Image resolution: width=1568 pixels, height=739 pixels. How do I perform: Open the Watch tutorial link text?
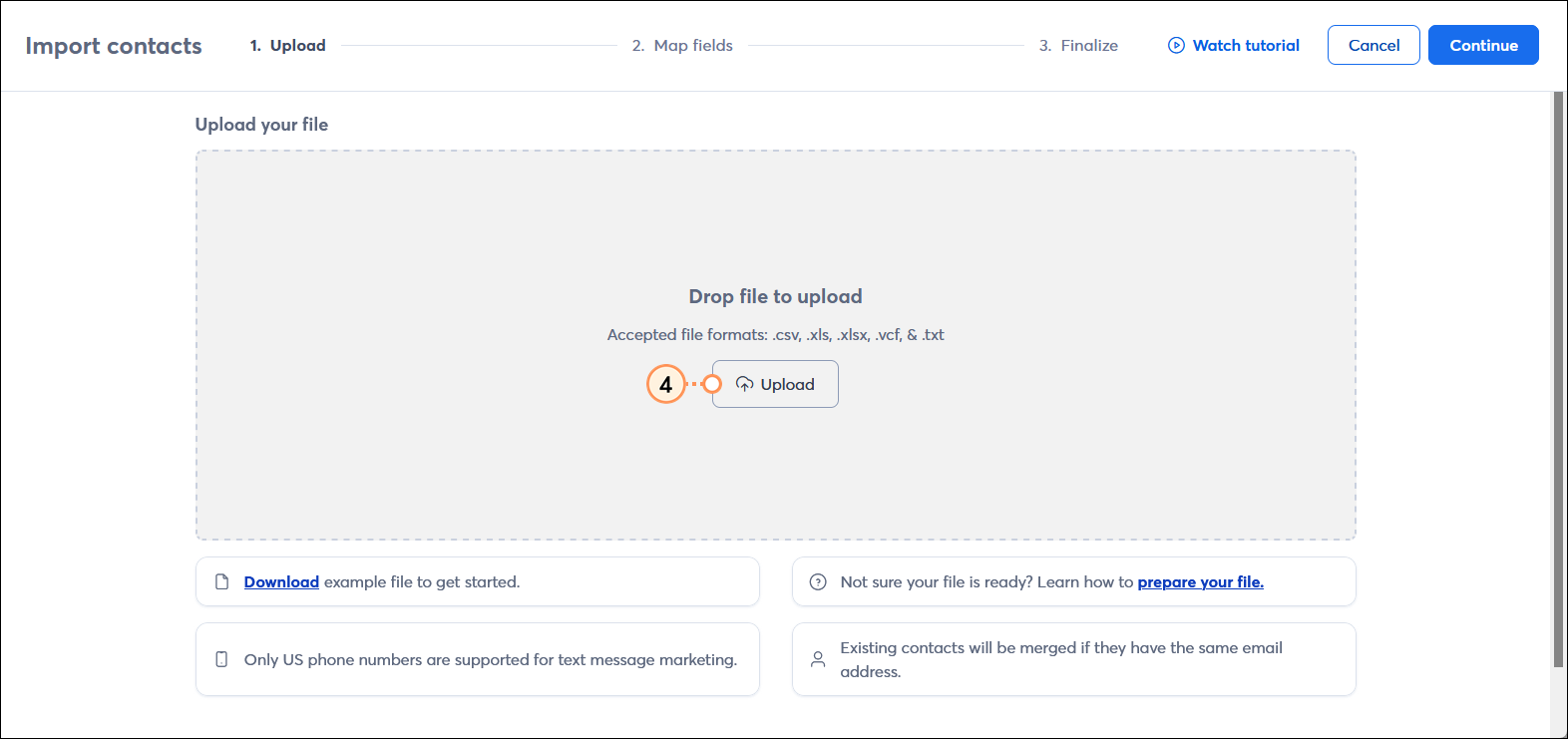1246,45
